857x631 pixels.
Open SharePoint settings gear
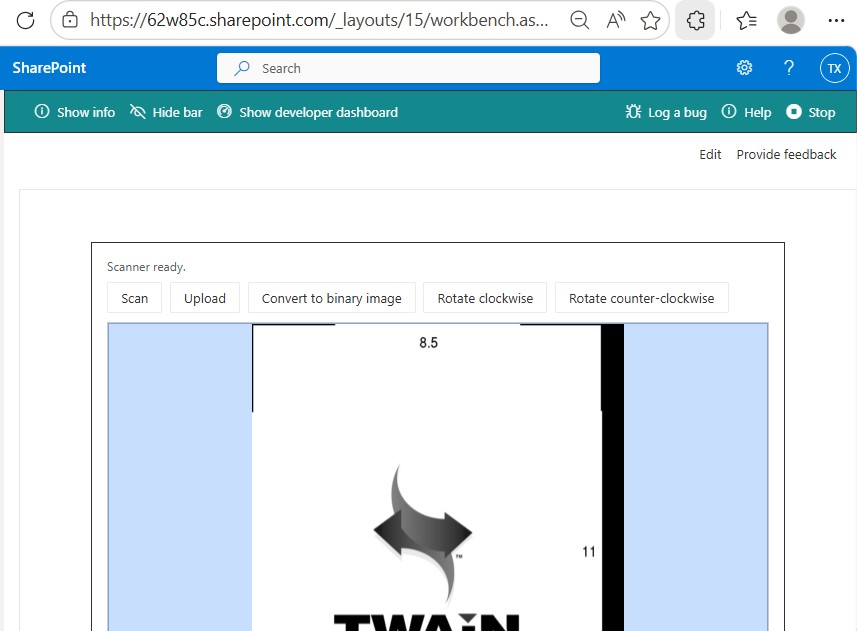[x=744, y=68]
